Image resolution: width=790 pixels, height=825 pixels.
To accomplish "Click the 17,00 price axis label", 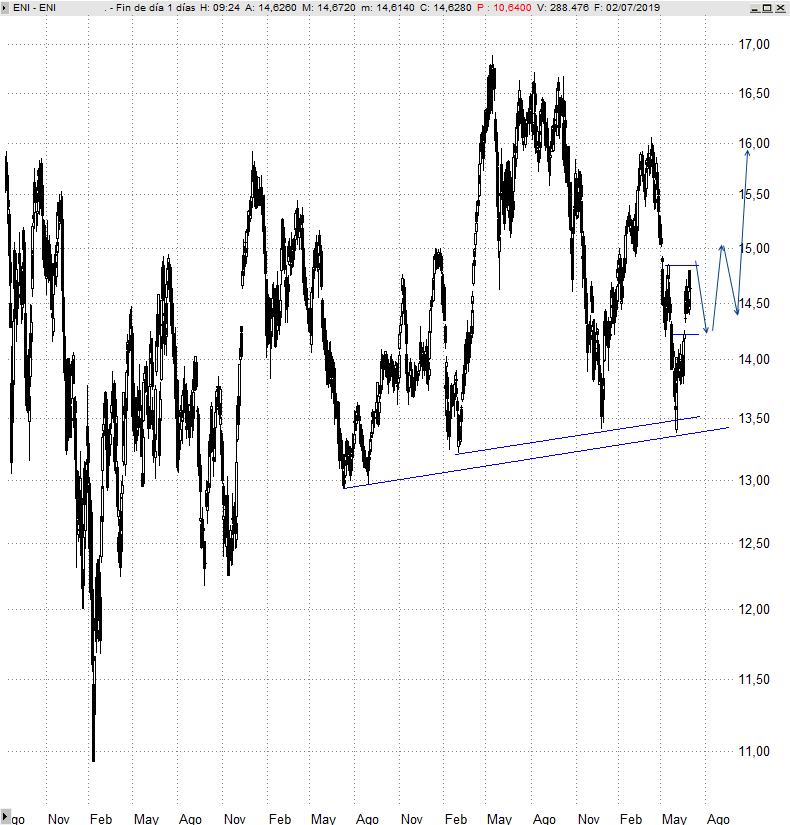I will click(754, 45).
